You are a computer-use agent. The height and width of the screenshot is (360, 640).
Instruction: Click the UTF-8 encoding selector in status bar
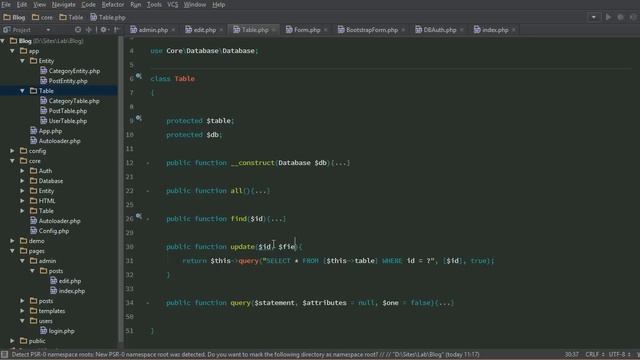pyautogui.click(x=619, y=354)
